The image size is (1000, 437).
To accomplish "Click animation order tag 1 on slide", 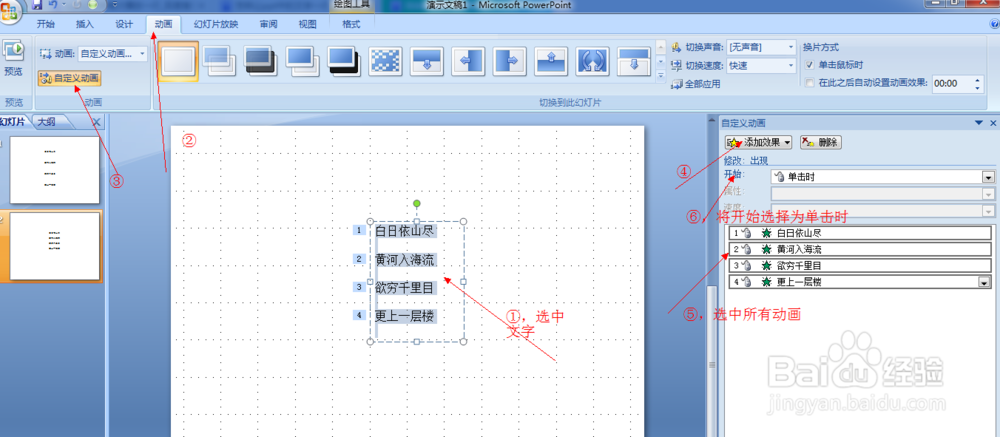I will point(360,230).
